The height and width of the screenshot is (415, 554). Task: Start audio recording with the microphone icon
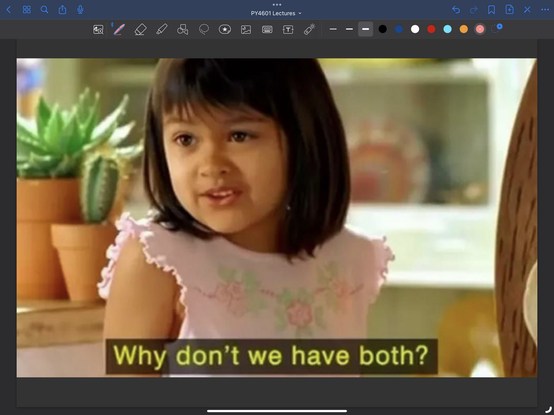80,10
